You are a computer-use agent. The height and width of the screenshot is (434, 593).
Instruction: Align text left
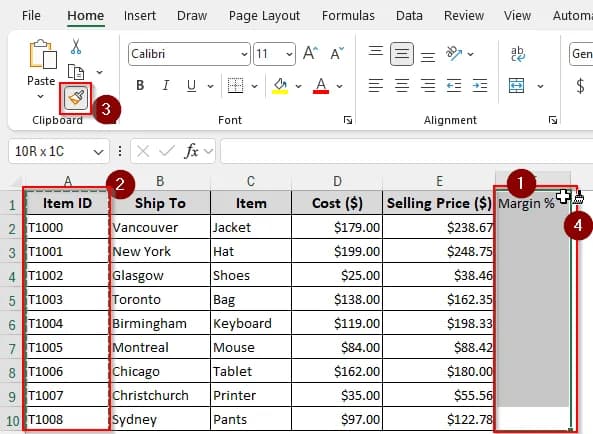[376, 85]
